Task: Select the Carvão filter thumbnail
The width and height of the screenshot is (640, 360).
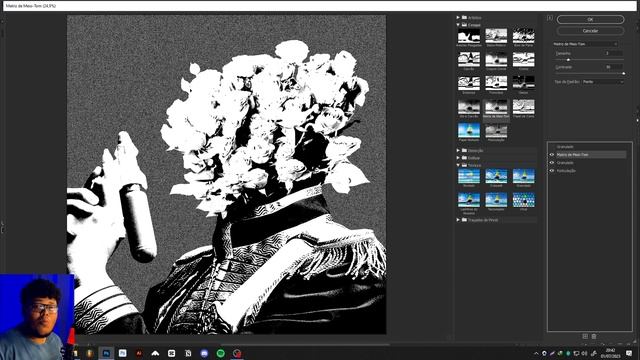Action: 469,60
